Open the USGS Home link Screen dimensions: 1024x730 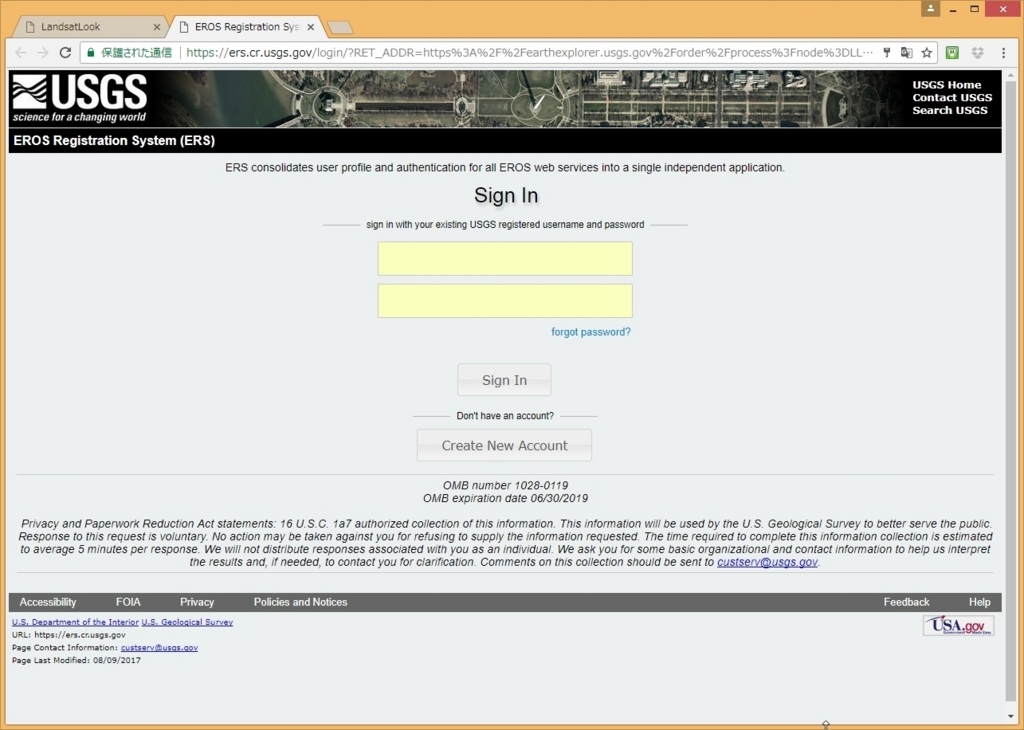[x=946, y=85]
